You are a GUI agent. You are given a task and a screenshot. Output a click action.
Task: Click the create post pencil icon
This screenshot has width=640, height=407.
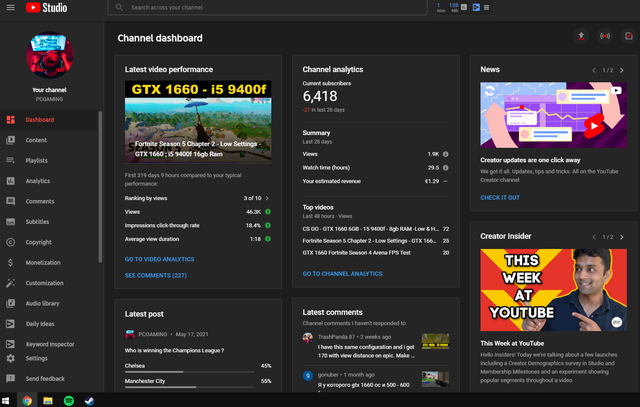coord(629,36)
